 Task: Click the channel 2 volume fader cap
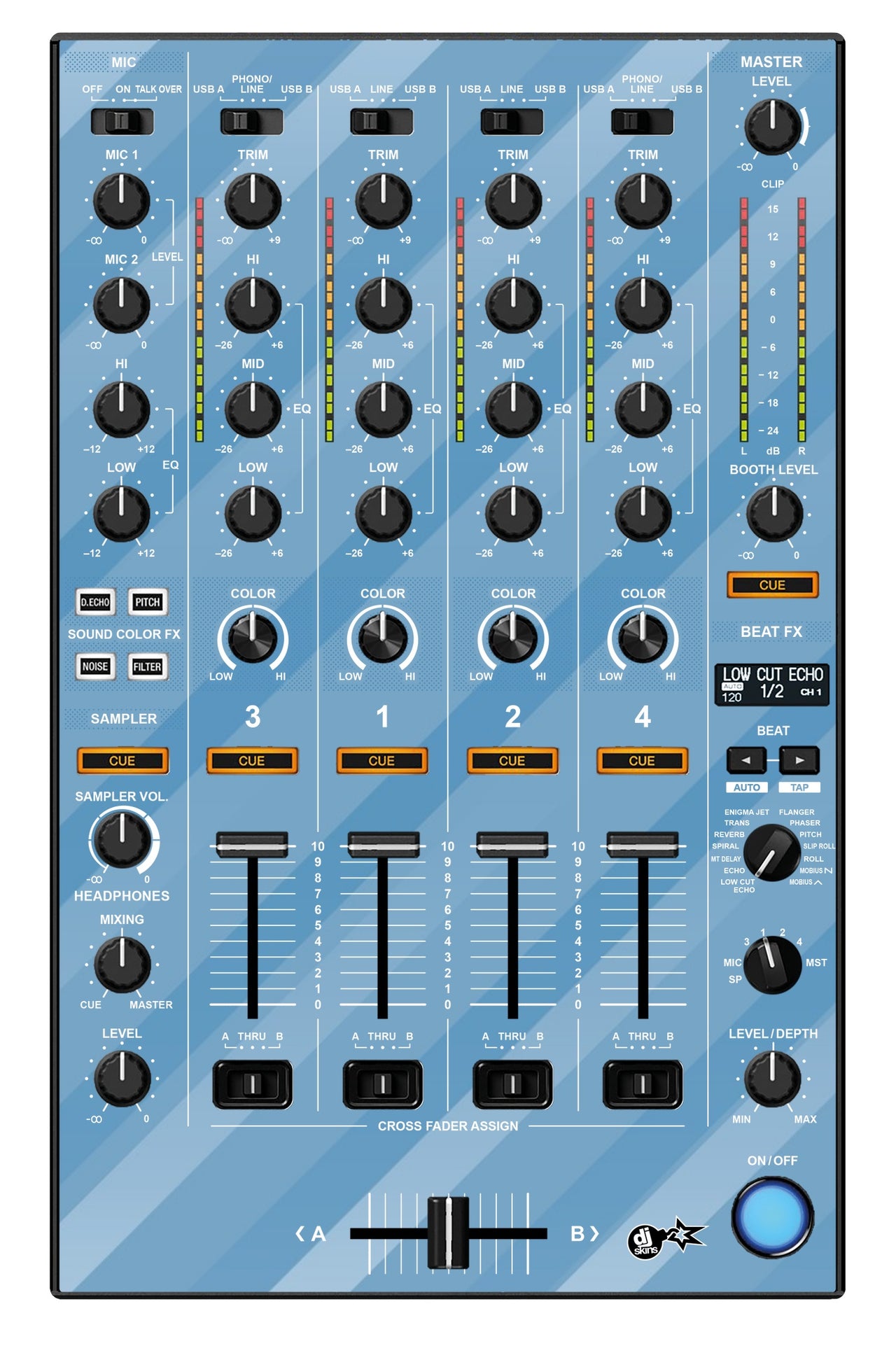512,846
